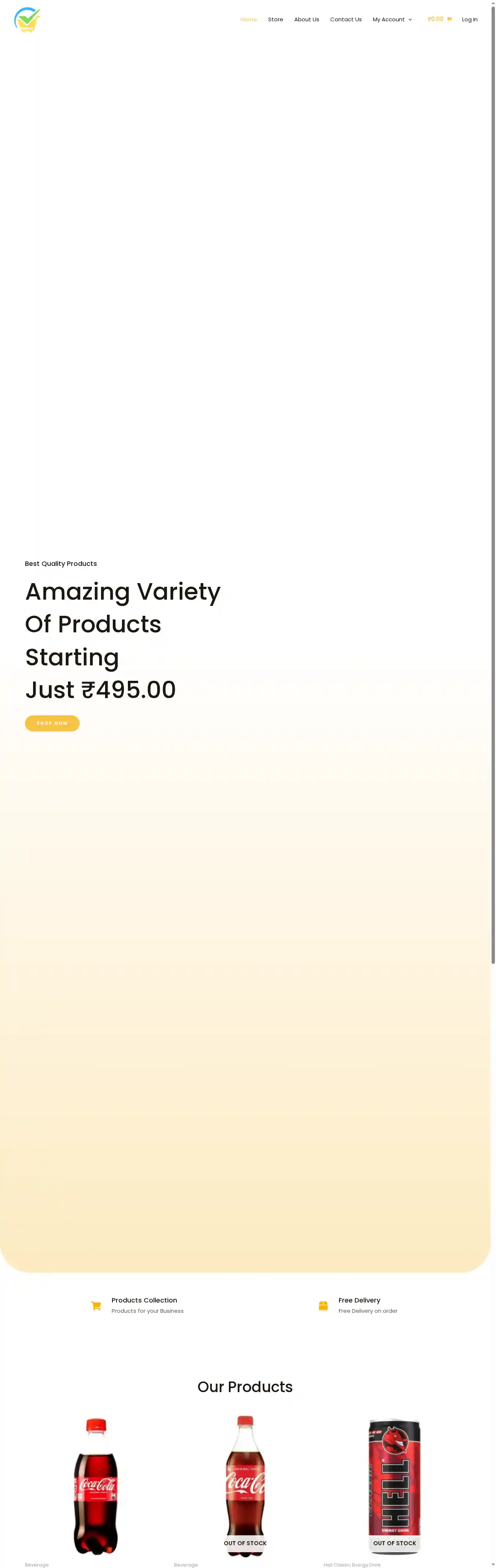Click the scroll-down arrow on scrollbar
This screenshot has height=1568, width=496.
[x=493, y=1564]
